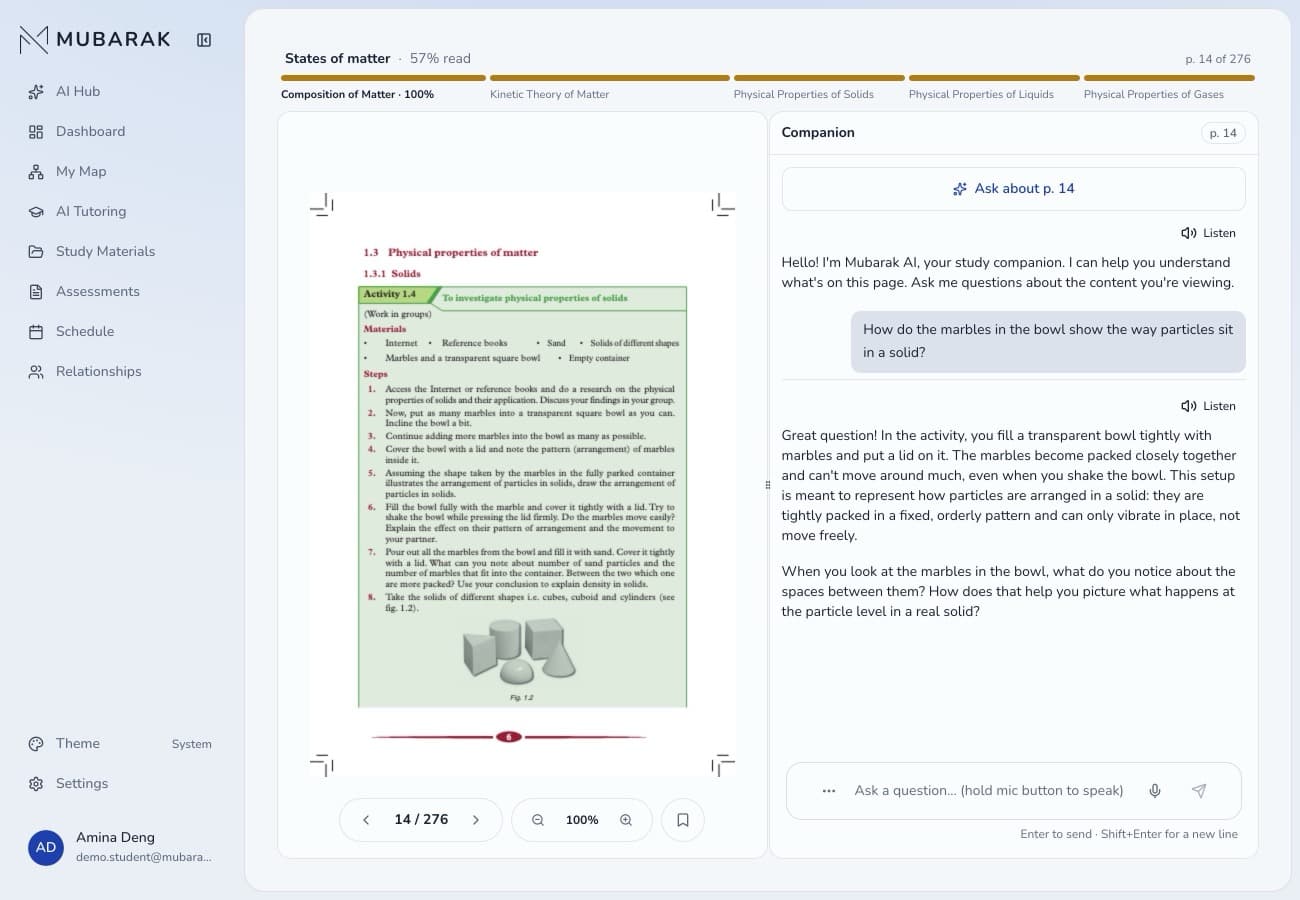The height and width of the screenshot is (900, 1300).
Task: Open AI Hub sparkle icon
Action: pos(36,91)
